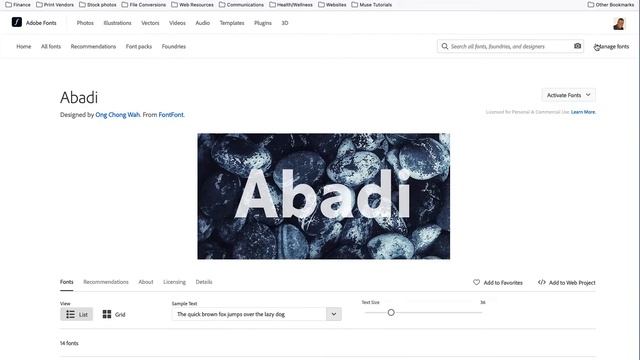640x360 pixels.
Task: Click the font search input field
Action: (510, 47)
